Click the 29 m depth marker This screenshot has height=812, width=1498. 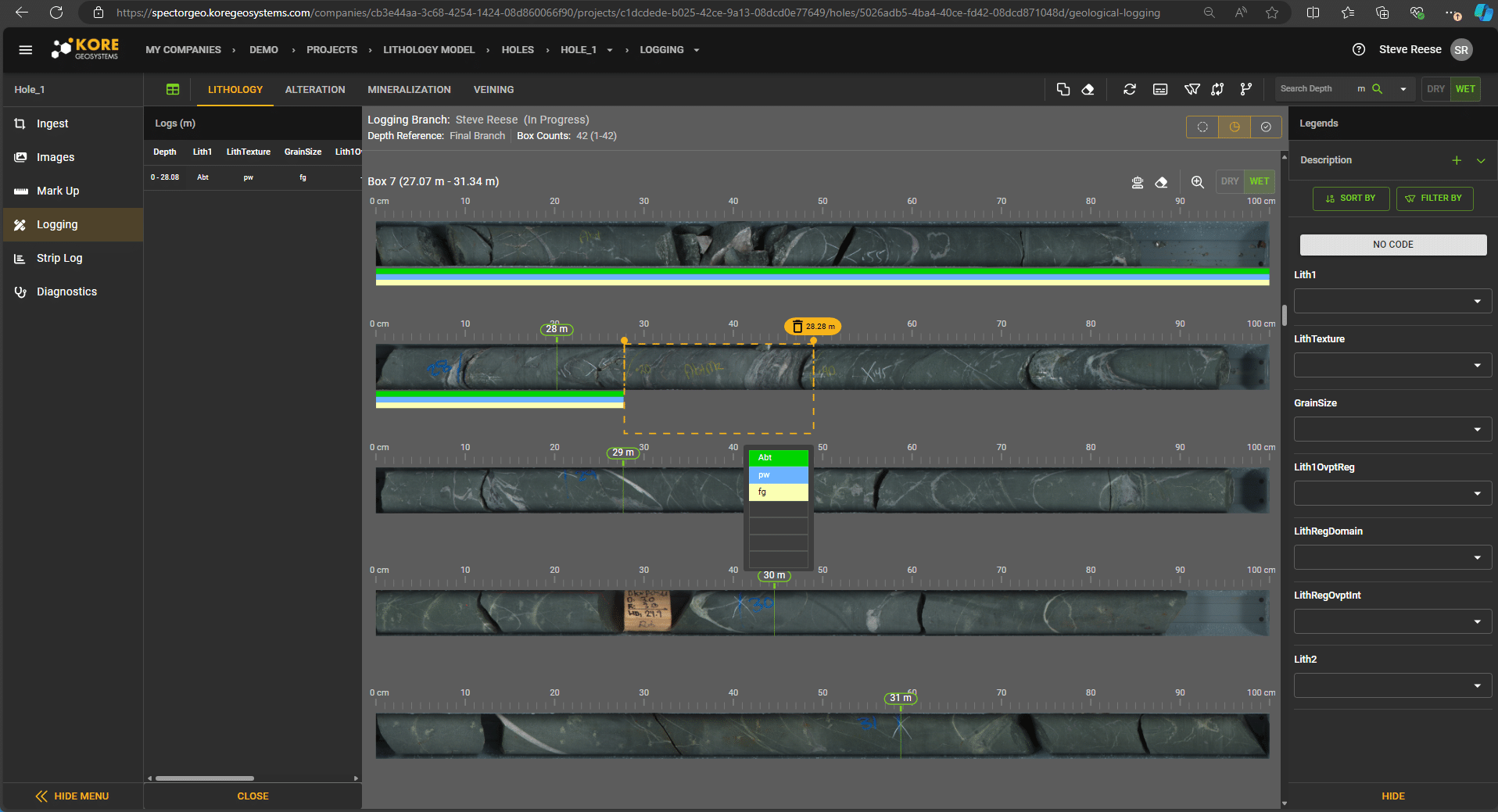click(623, 453)
